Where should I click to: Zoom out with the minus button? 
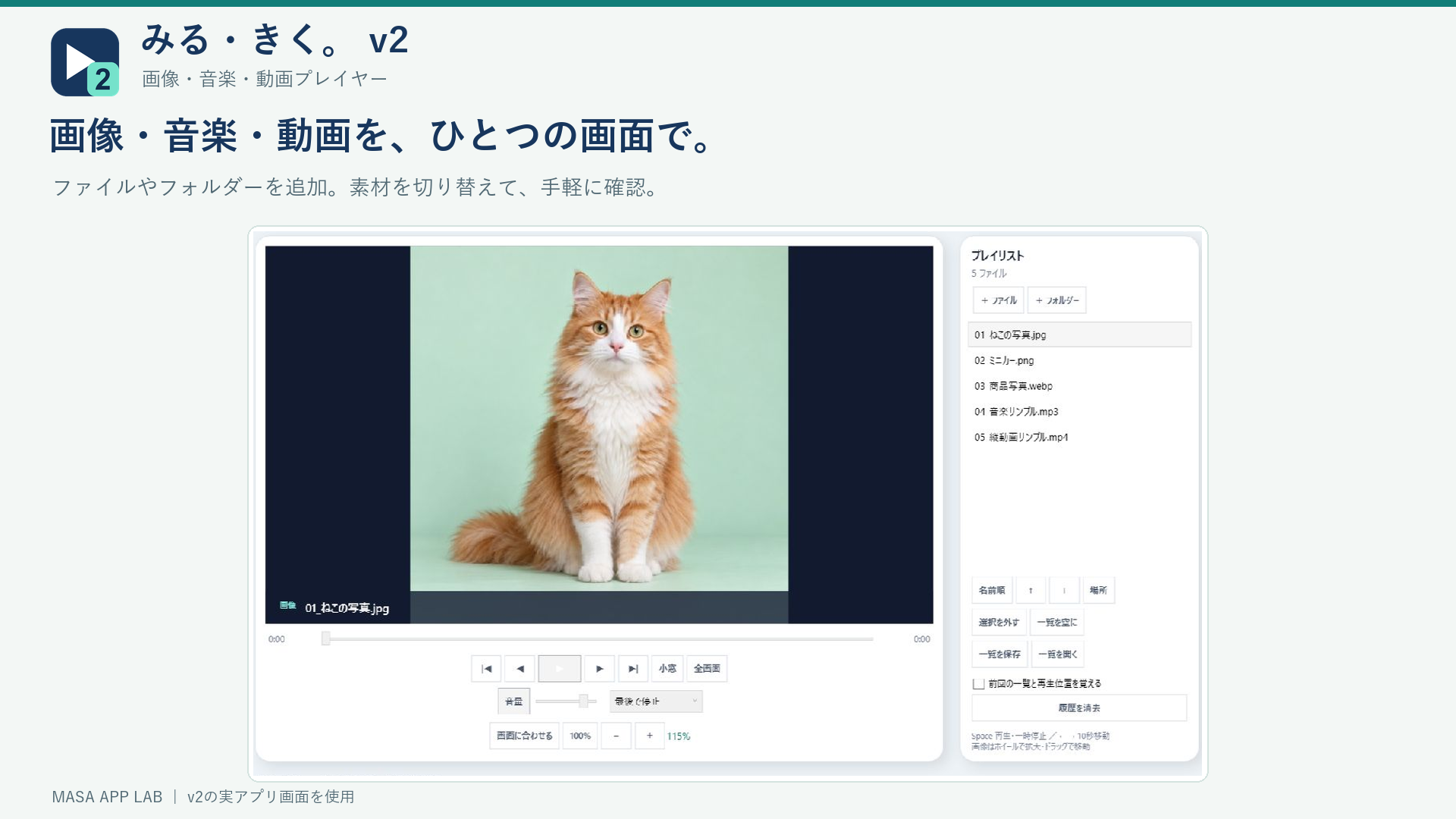click(616, 736)
